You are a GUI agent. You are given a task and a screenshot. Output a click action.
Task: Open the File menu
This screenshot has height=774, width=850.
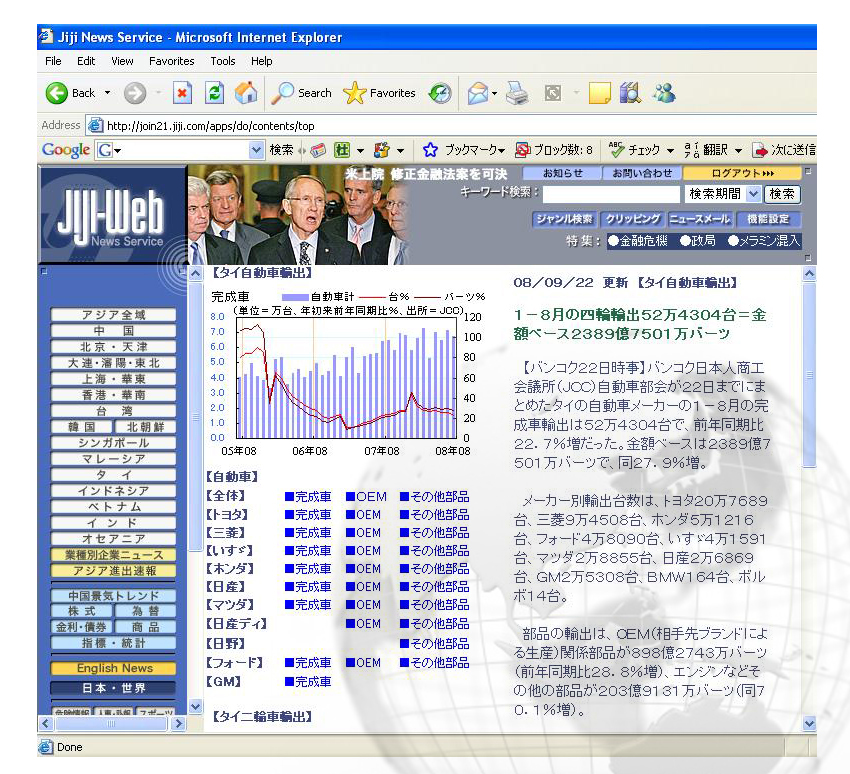coord(53,61)
